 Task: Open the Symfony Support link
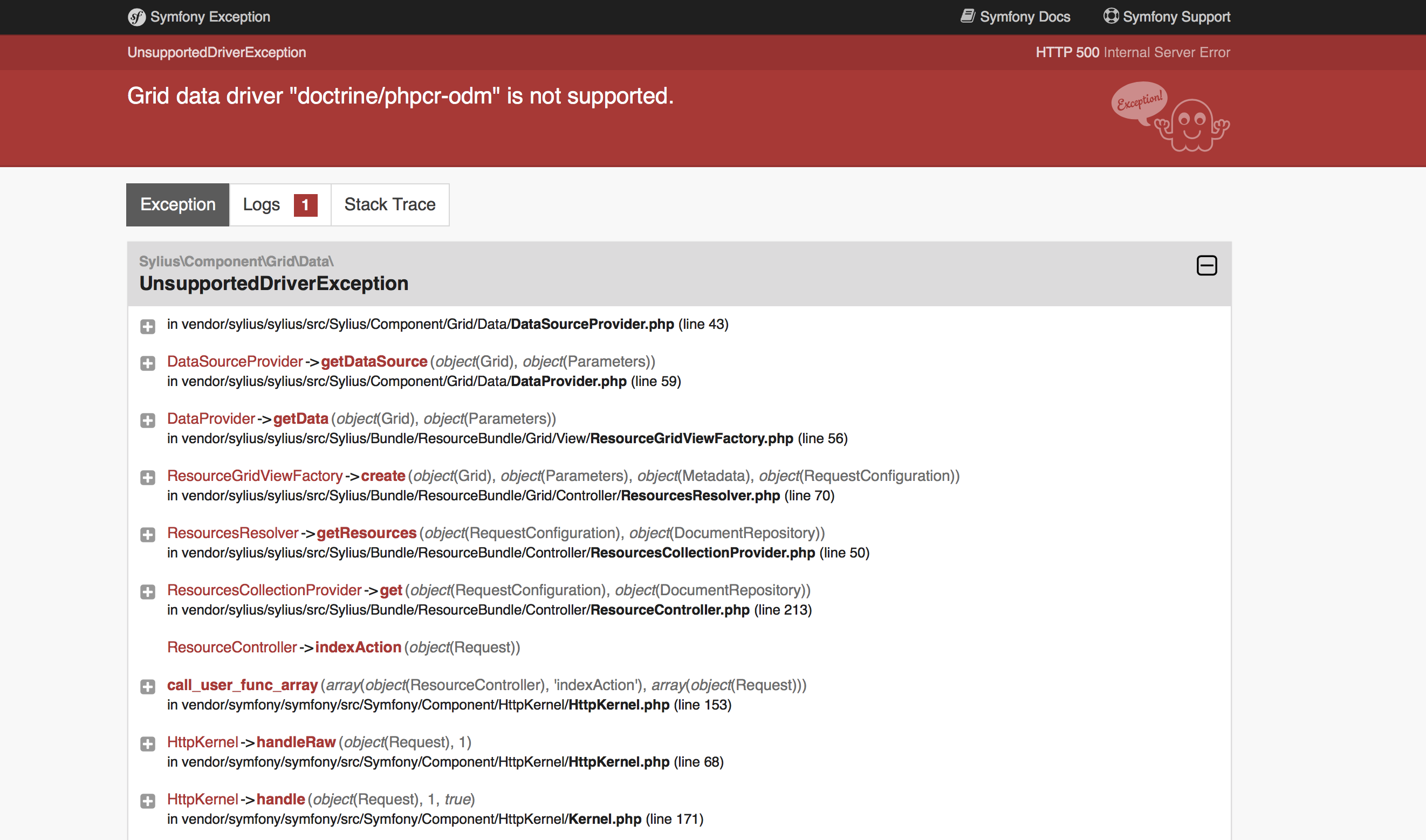(1176, 17)
